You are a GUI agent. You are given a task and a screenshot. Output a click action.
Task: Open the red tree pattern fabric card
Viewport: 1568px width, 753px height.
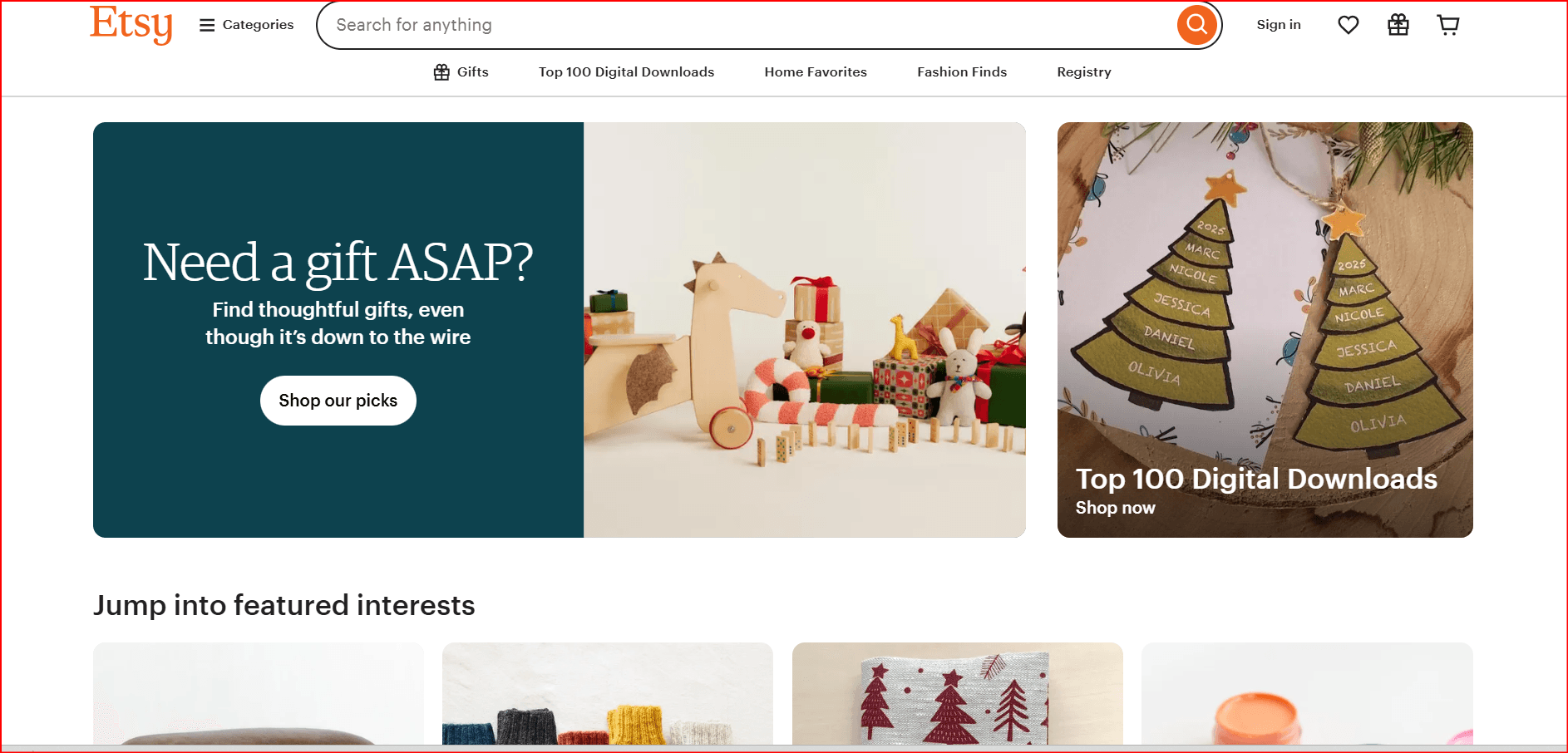tap(958, 694)
